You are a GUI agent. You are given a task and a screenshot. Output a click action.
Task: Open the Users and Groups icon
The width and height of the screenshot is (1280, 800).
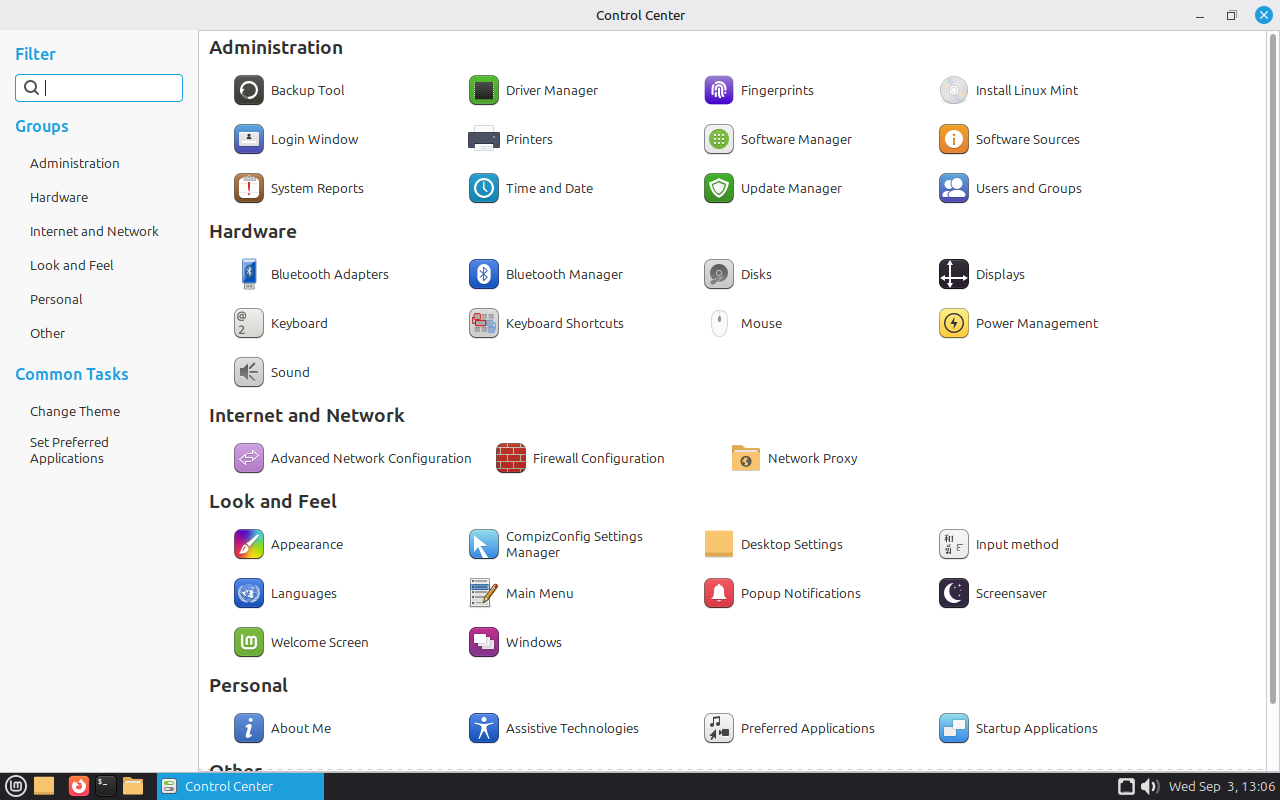tap(954, 188)
